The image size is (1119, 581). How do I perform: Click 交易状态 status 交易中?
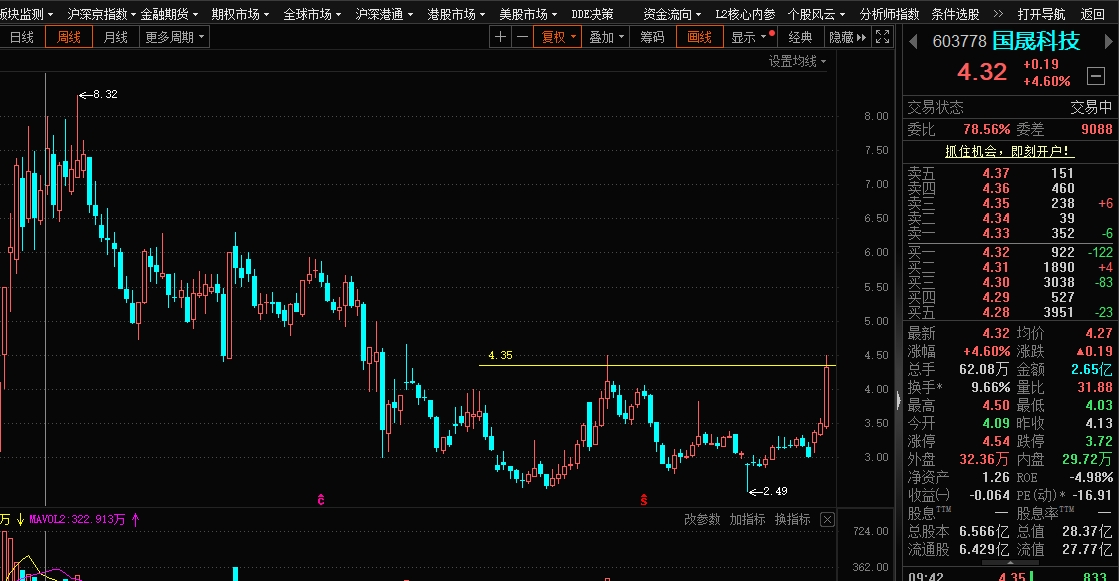point(1091,108)
